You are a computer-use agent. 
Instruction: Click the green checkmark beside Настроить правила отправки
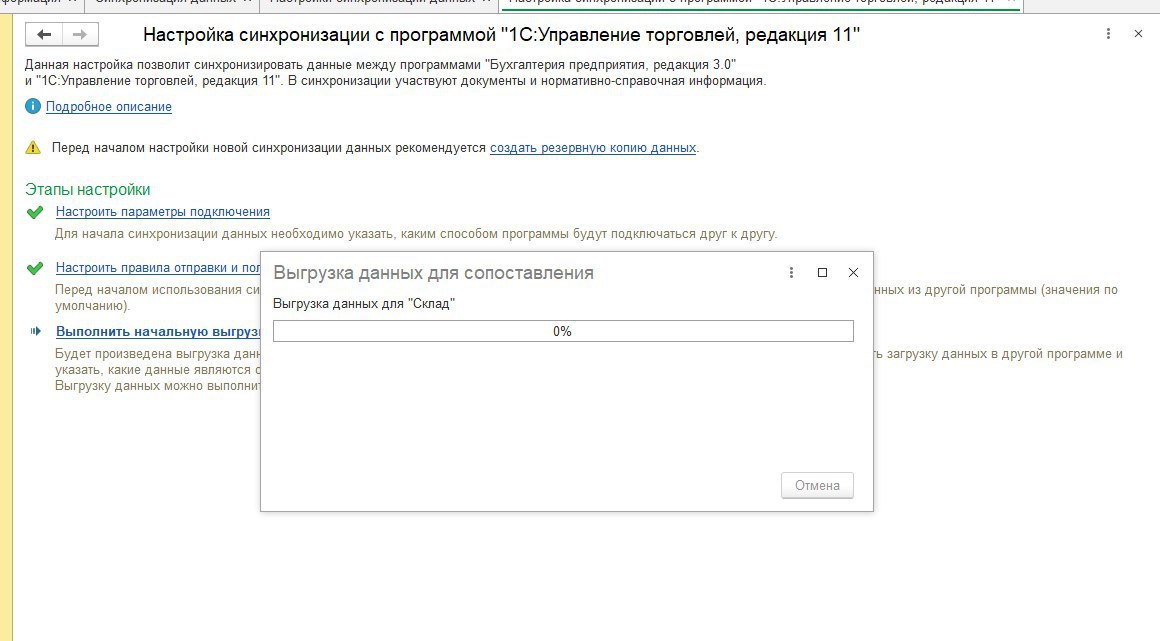(35, 268)
